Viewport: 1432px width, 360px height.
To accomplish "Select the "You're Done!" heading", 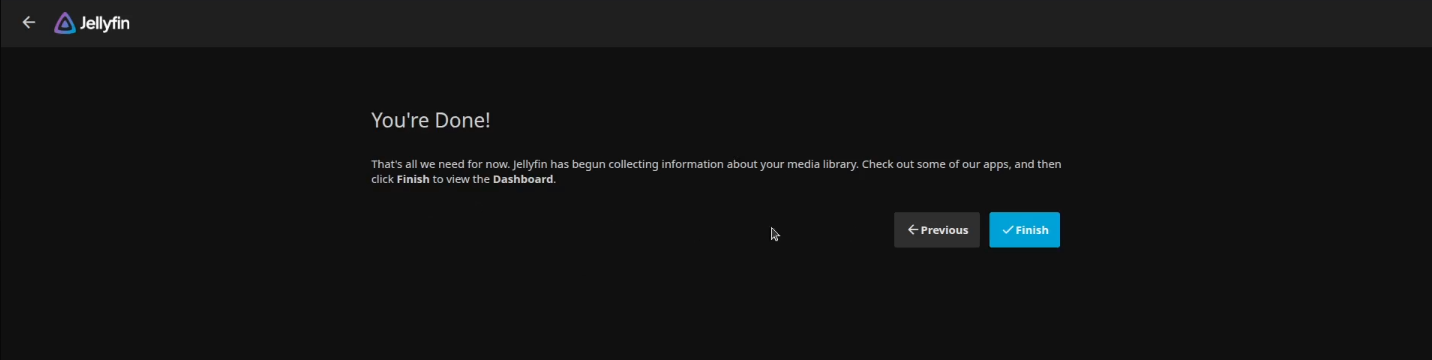I will point(431,121).
